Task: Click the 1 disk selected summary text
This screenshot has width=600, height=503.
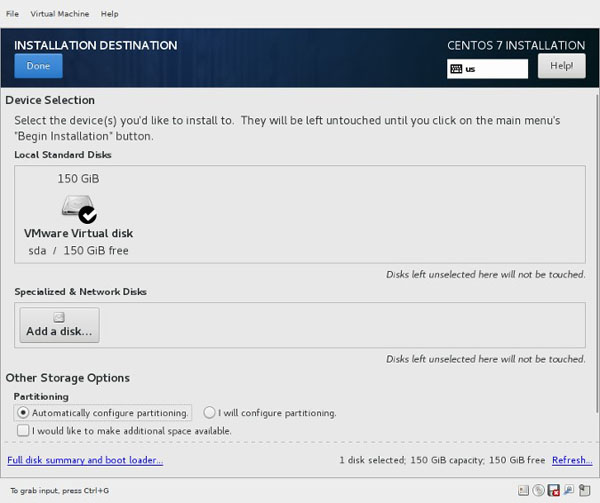Action: (442, 460)
